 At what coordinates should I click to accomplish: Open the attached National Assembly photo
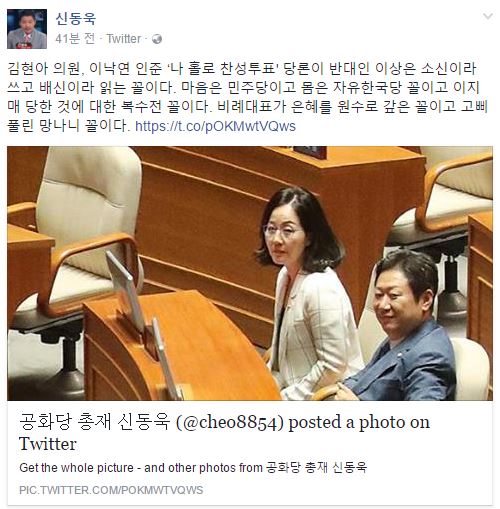[x=250, y=273]
